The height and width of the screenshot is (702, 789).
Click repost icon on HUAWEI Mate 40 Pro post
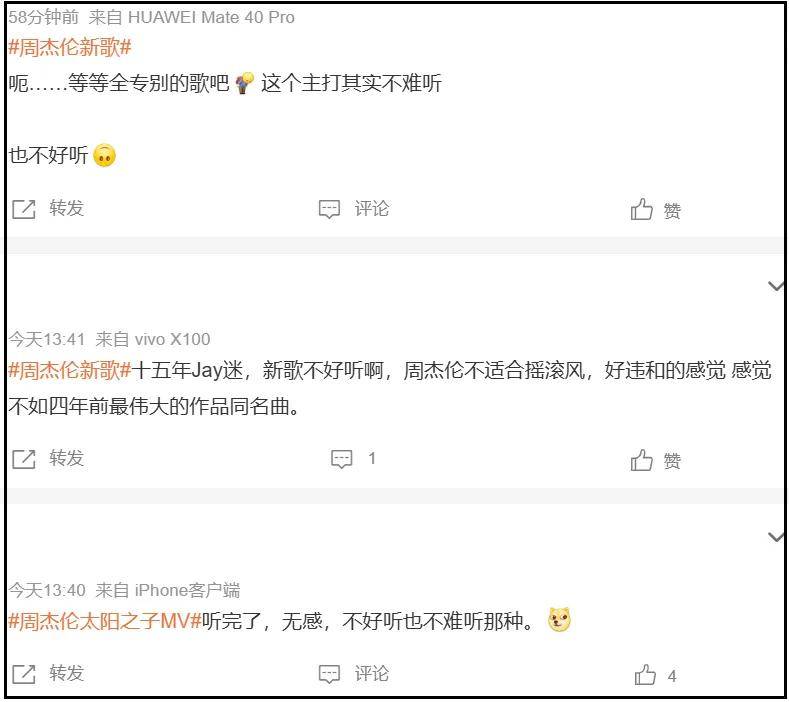[23, 209]
